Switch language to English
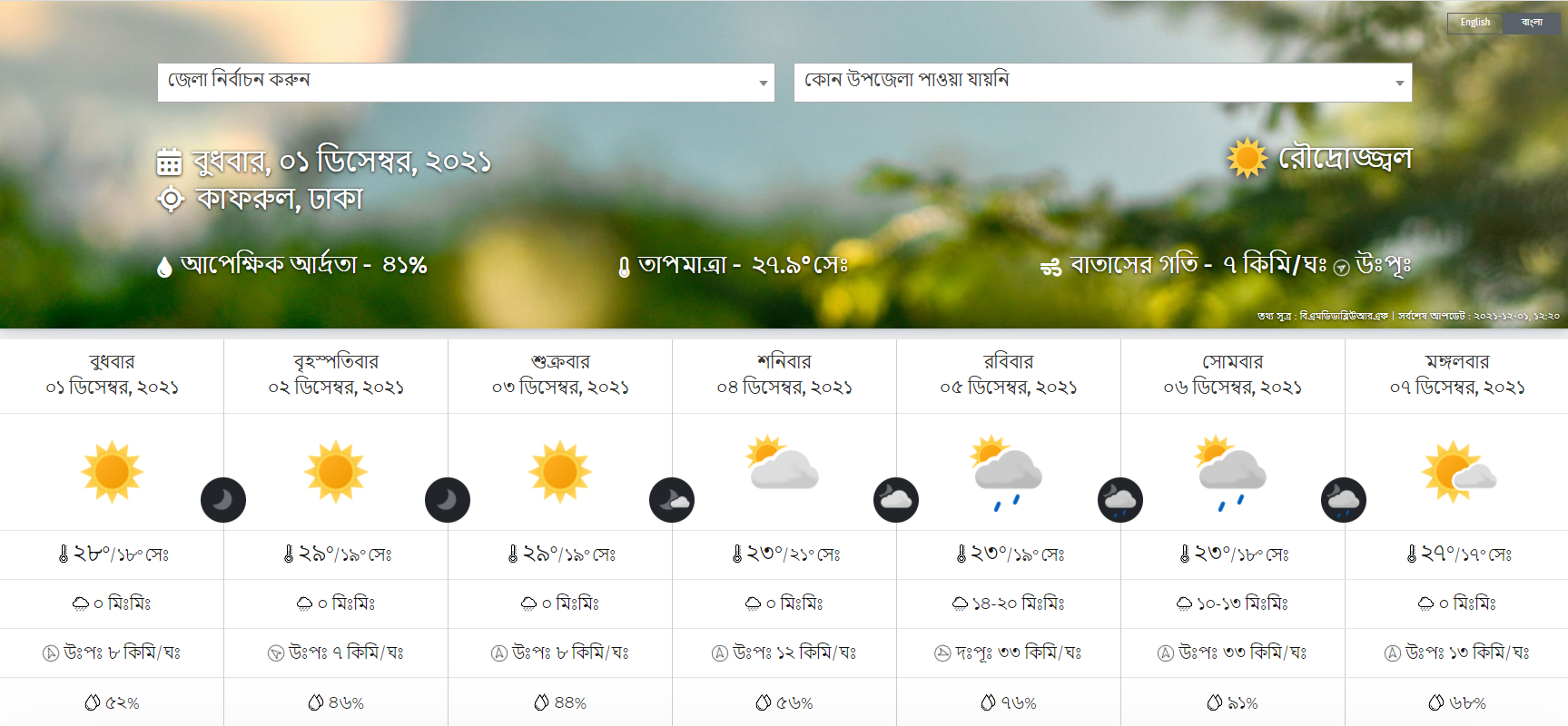 point(1474,23)
